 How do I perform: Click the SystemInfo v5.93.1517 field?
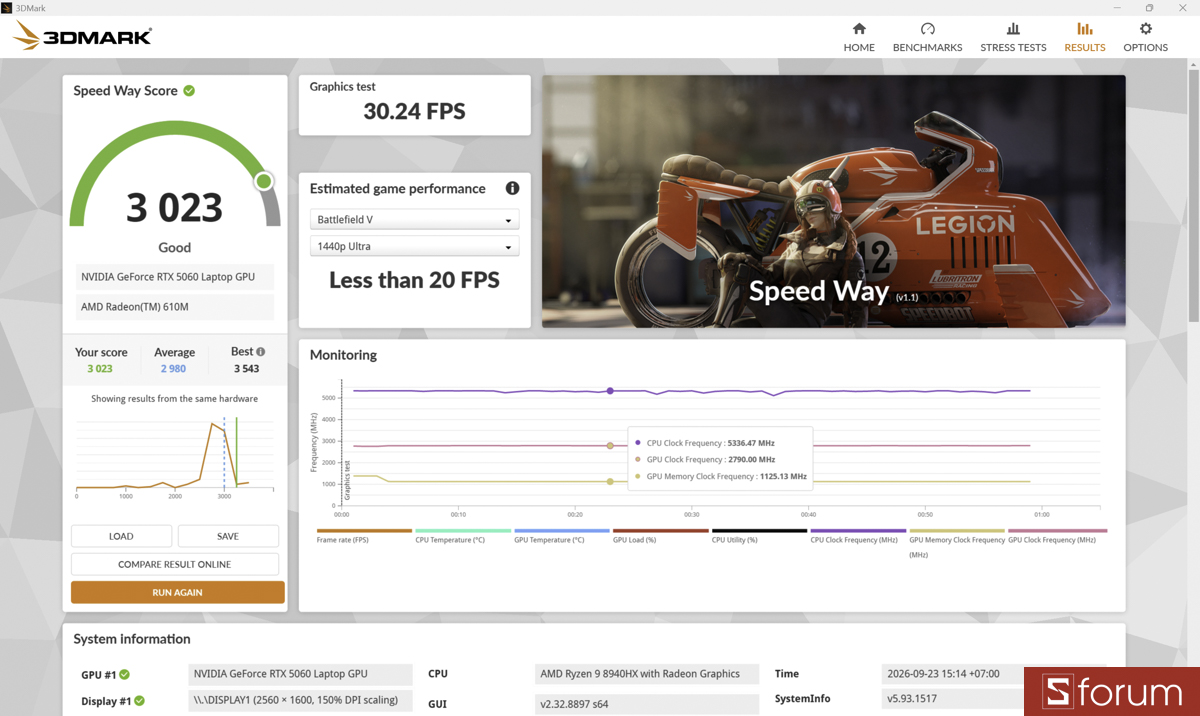(x=953, y=699)
